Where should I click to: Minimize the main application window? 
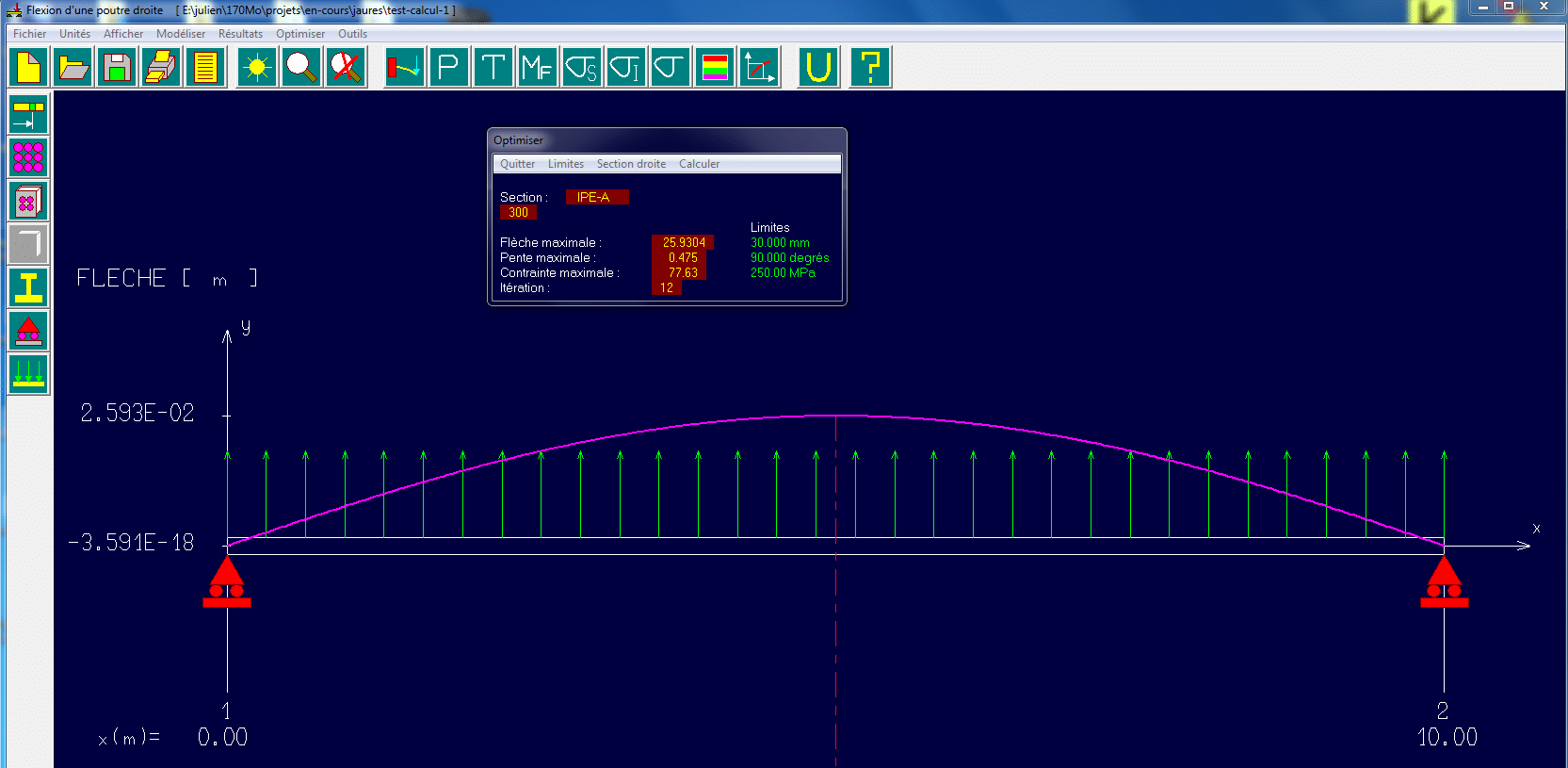click(x=1483, y=8)
